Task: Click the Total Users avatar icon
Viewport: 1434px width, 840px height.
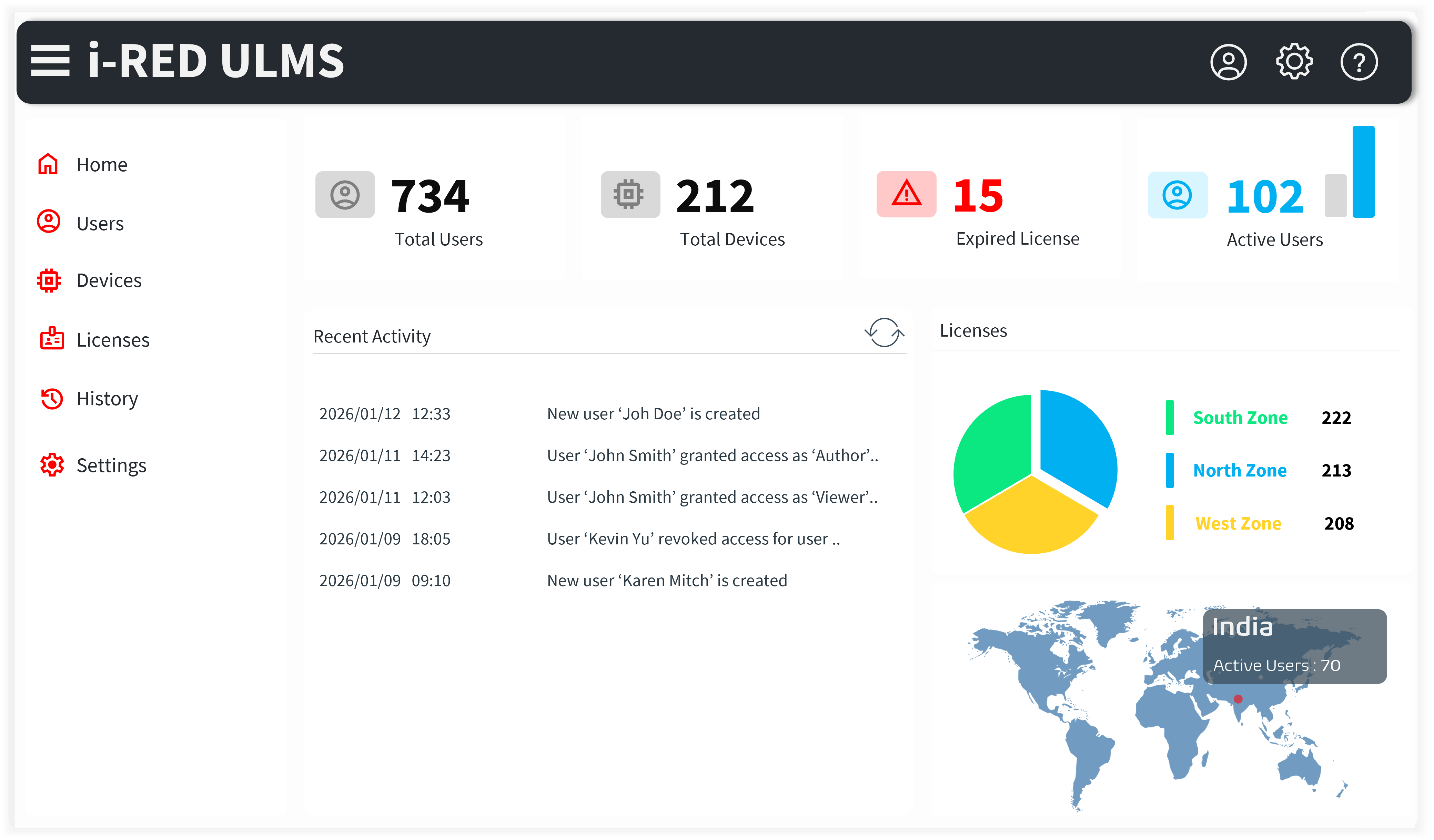Action: 345,195
